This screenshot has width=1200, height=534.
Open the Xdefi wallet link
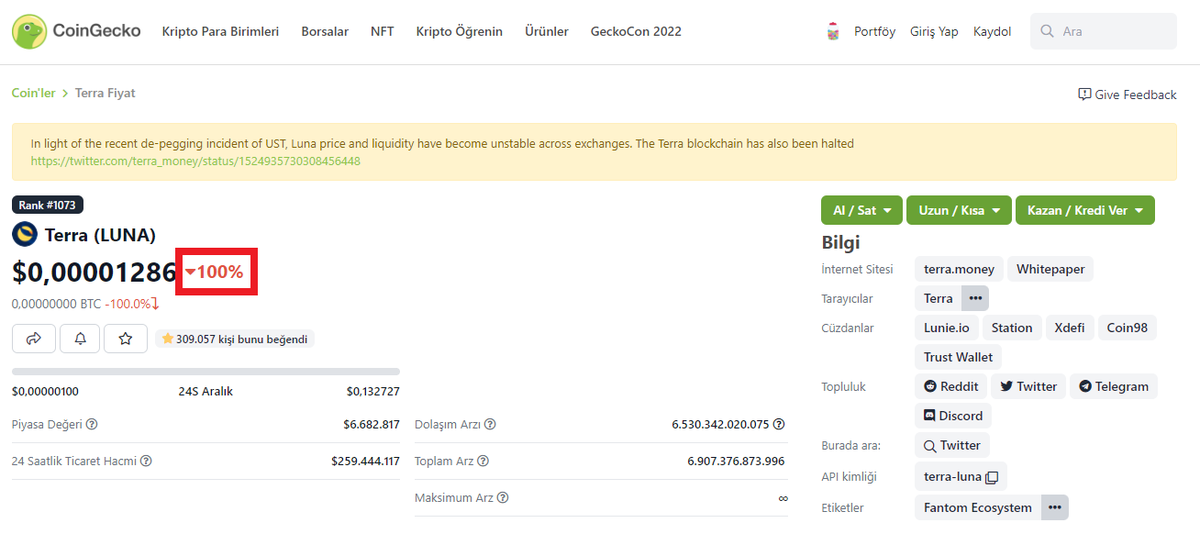tap(1069, 328)
